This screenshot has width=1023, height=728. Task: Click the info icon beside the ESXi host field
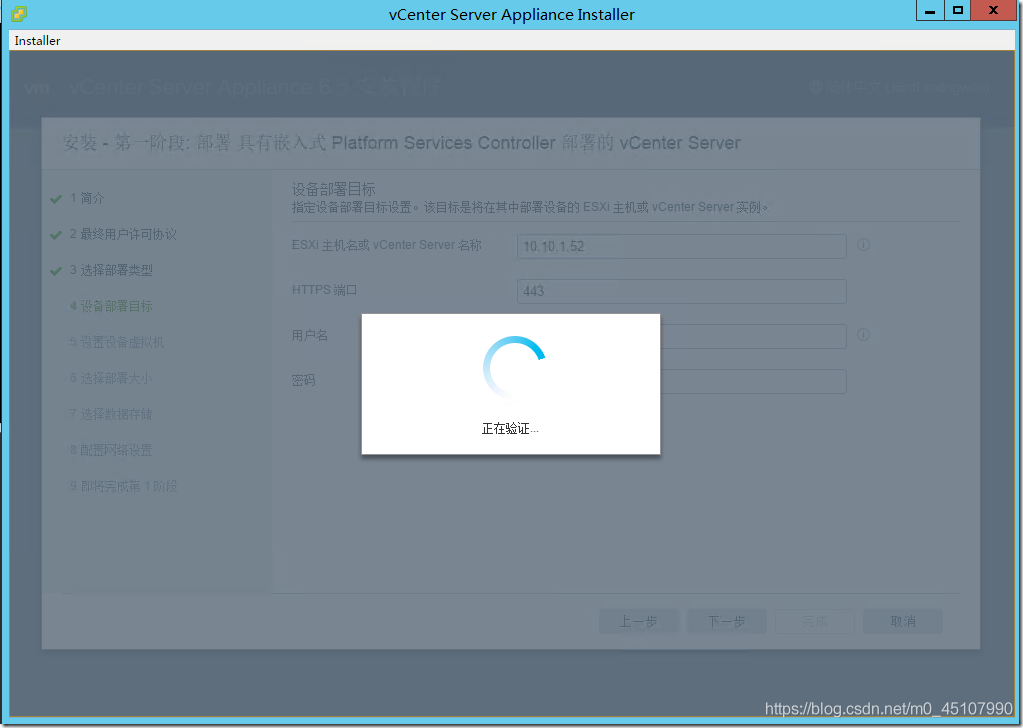[x=863, y=245]
